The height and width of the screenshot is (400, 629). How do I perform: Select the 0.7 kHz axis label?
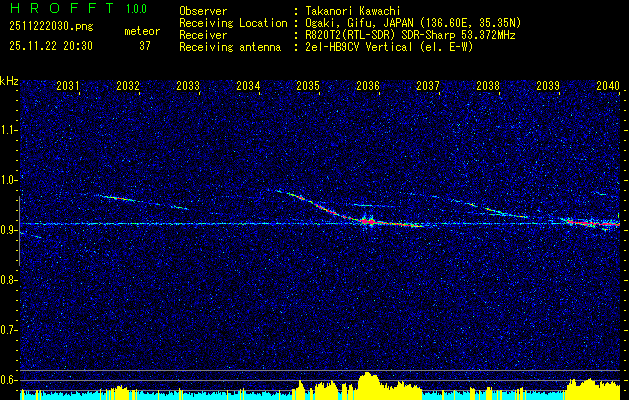(x=8, y=331)
